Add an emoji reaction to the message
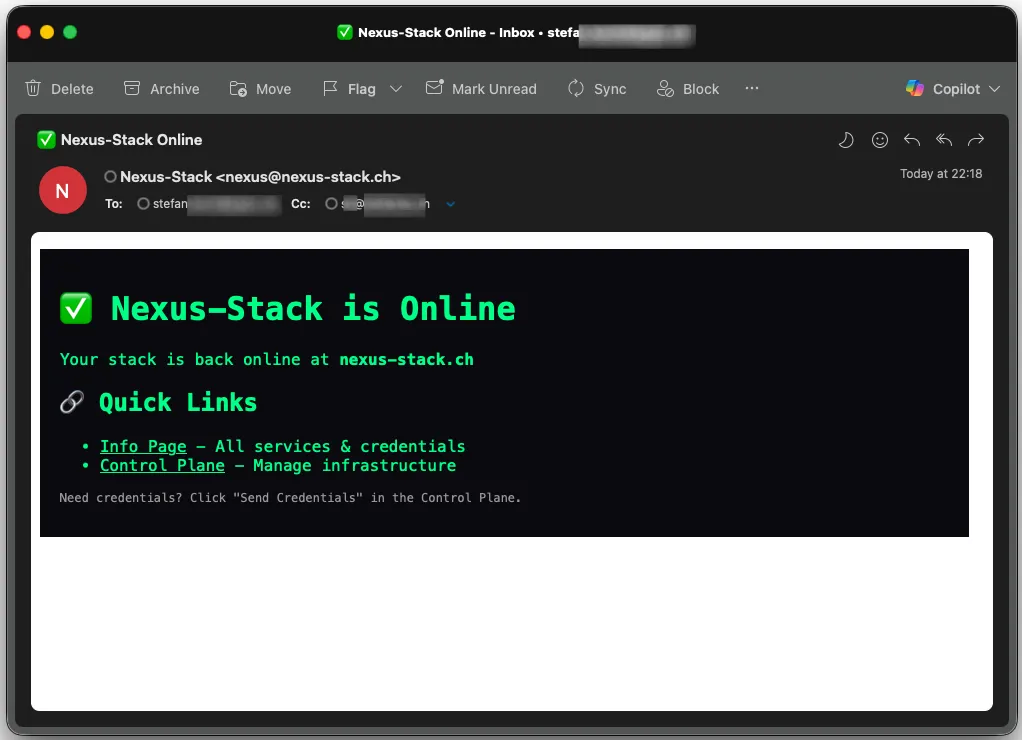This screenshot has width=1022, height=740. (x=880, y=140)
